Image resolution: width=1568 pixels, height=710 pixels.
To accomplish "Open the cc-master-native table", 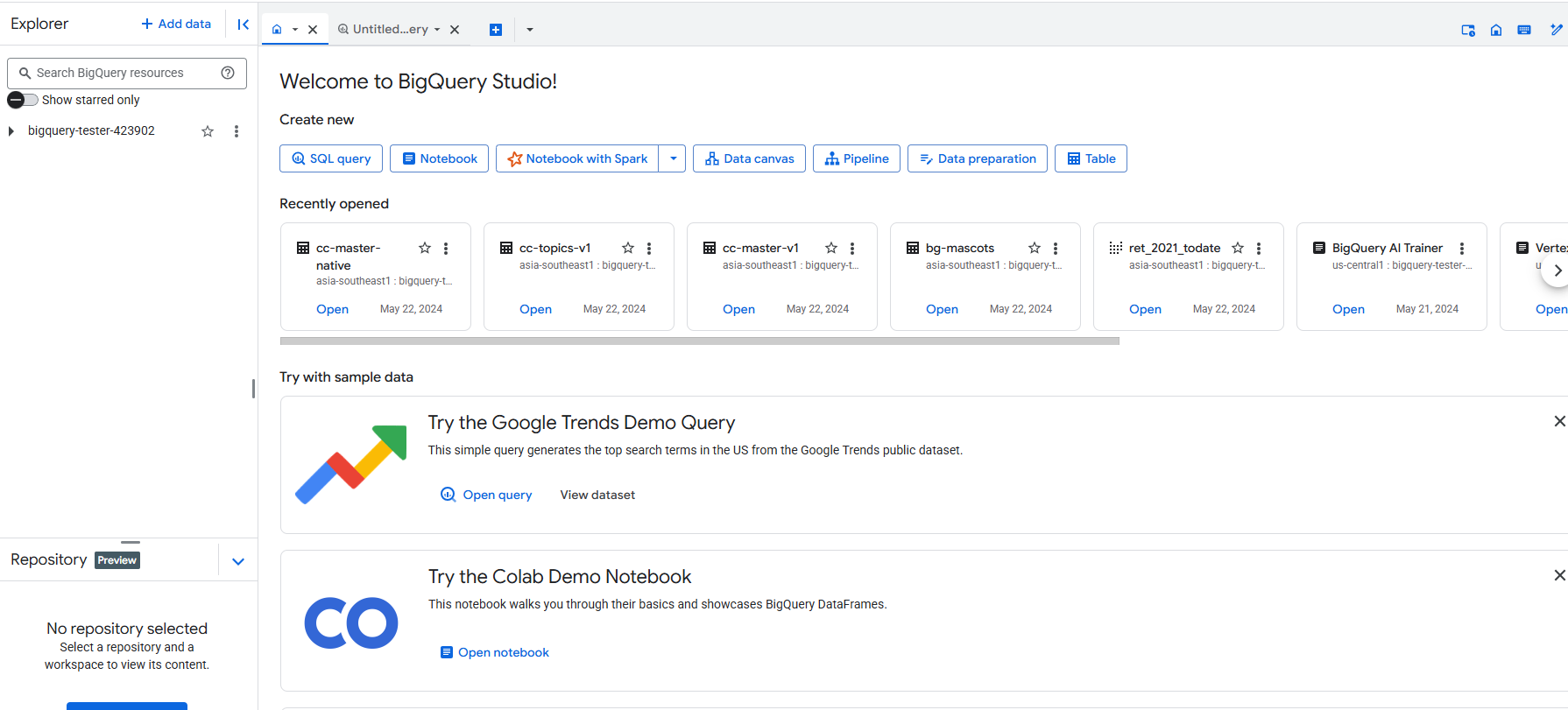I will (333, 309).
